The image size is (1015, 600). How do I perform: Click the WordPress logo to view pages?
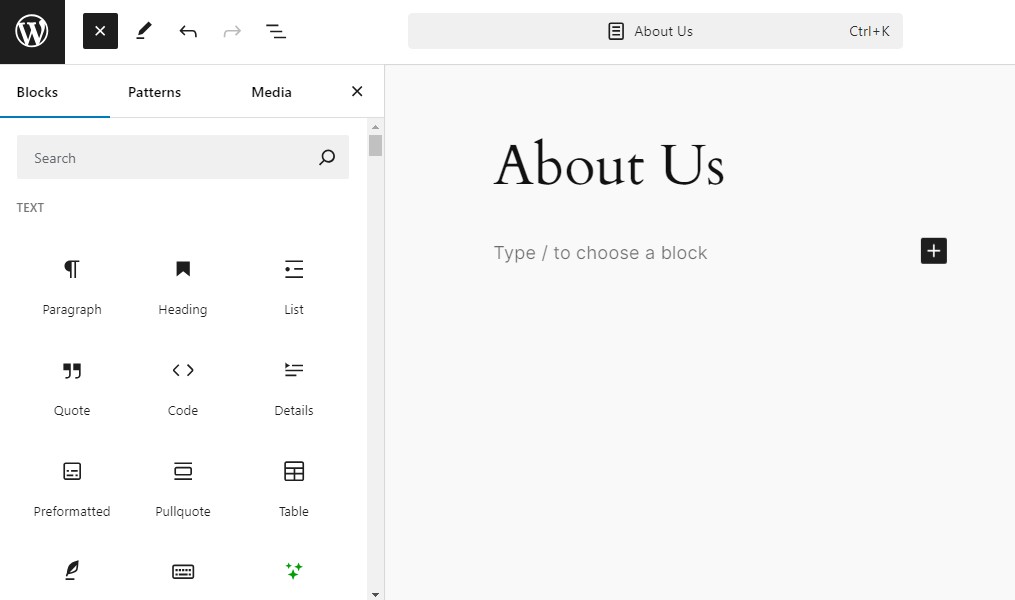point(32,32)
